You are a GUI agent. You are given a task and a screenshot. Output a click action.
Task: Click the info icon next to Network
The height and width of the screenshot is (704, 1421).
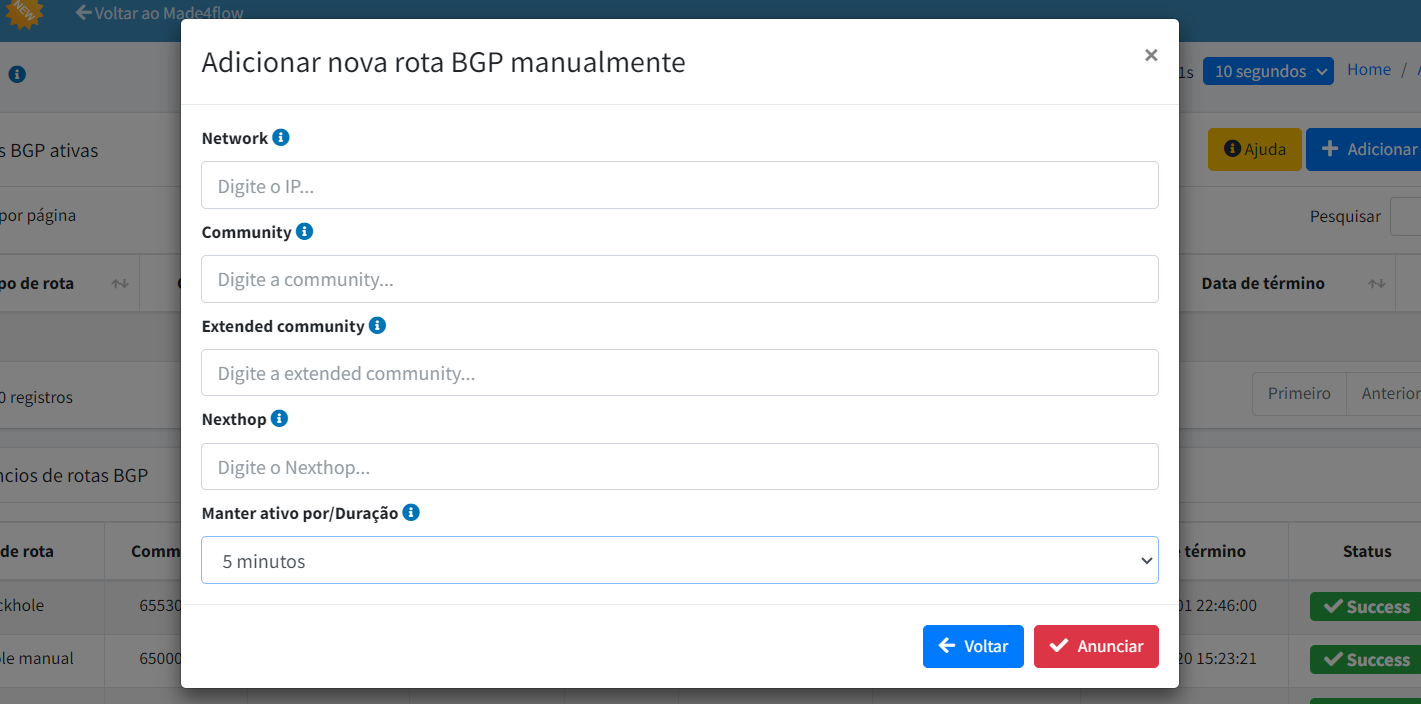(281, 137)
